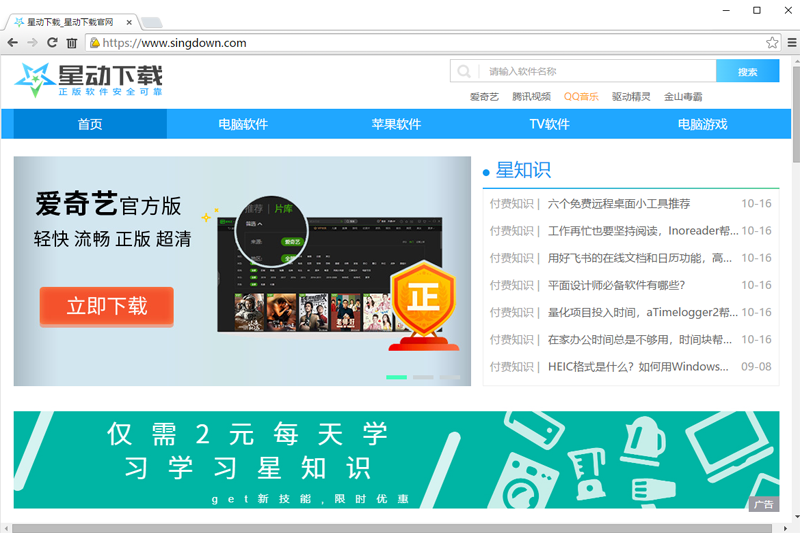Open the 腾讯视频 hot search link
Screen dimensions: 800x533
click(x=531, y=96)
